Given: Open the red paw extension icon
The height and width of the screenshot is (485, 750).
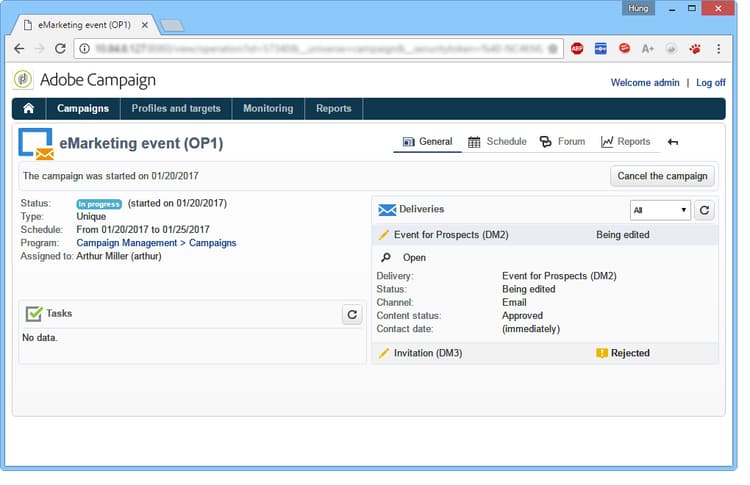Looking at the screenshot, I should (695, 48).
